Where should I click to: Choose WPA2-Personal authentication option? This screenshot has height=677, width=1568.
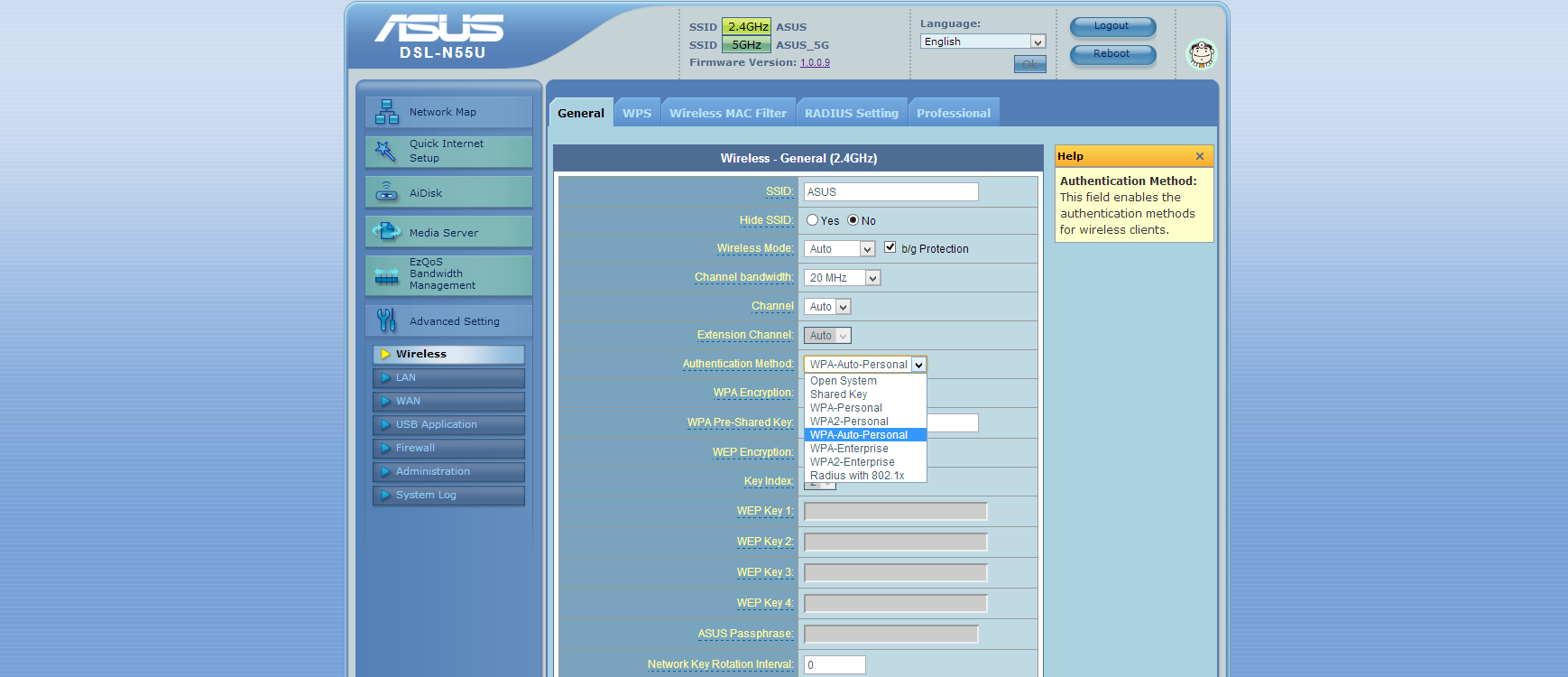865,422
